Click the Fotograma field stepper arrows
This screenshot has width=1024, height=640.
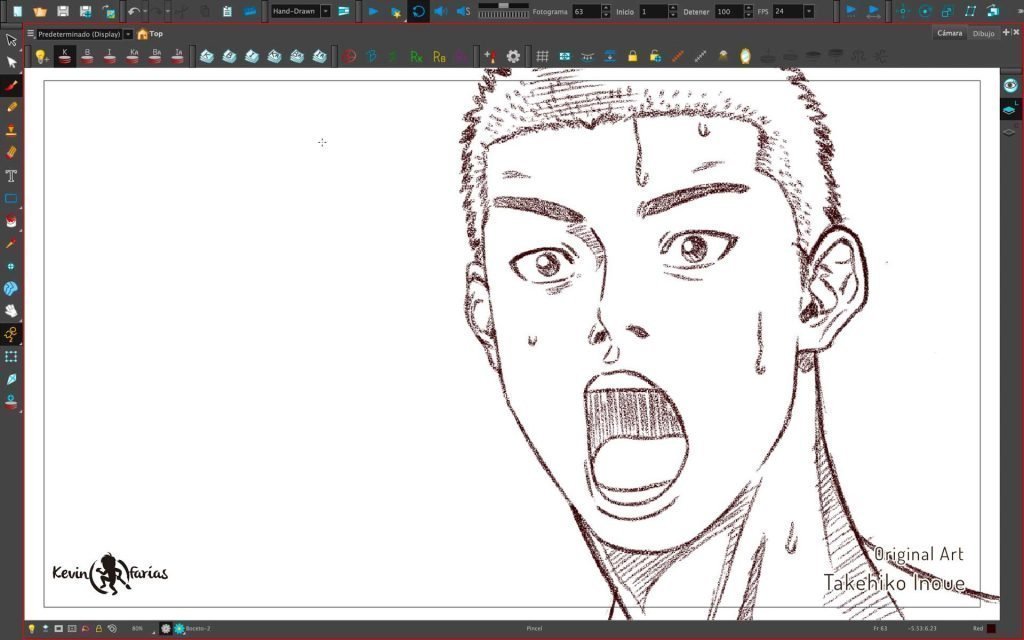[x=606, y=11]
